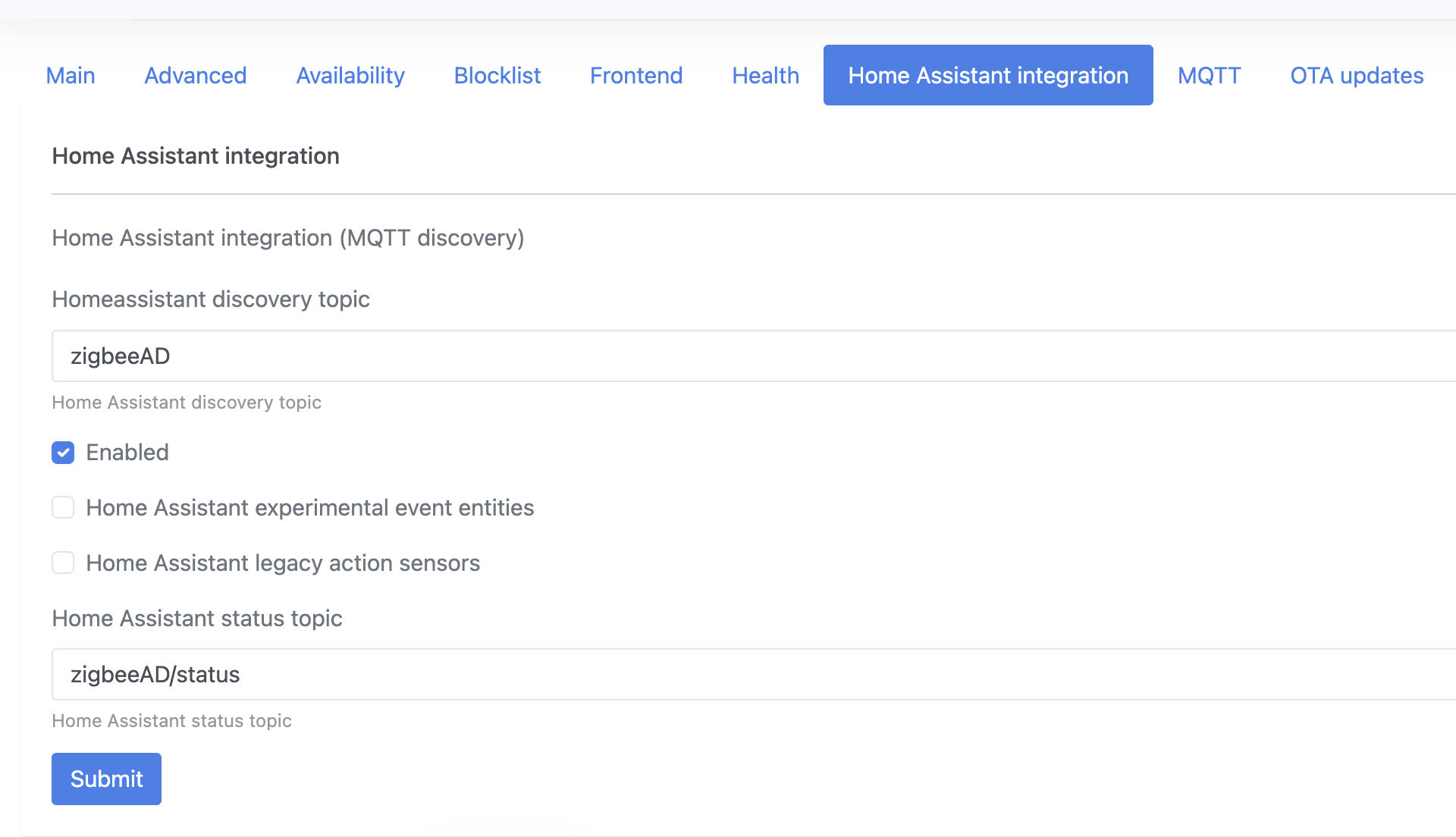Tick the experimental event entities checkbox
Image resolution: width=1456 pixels, height=837 pixels.
coord(63,508)
